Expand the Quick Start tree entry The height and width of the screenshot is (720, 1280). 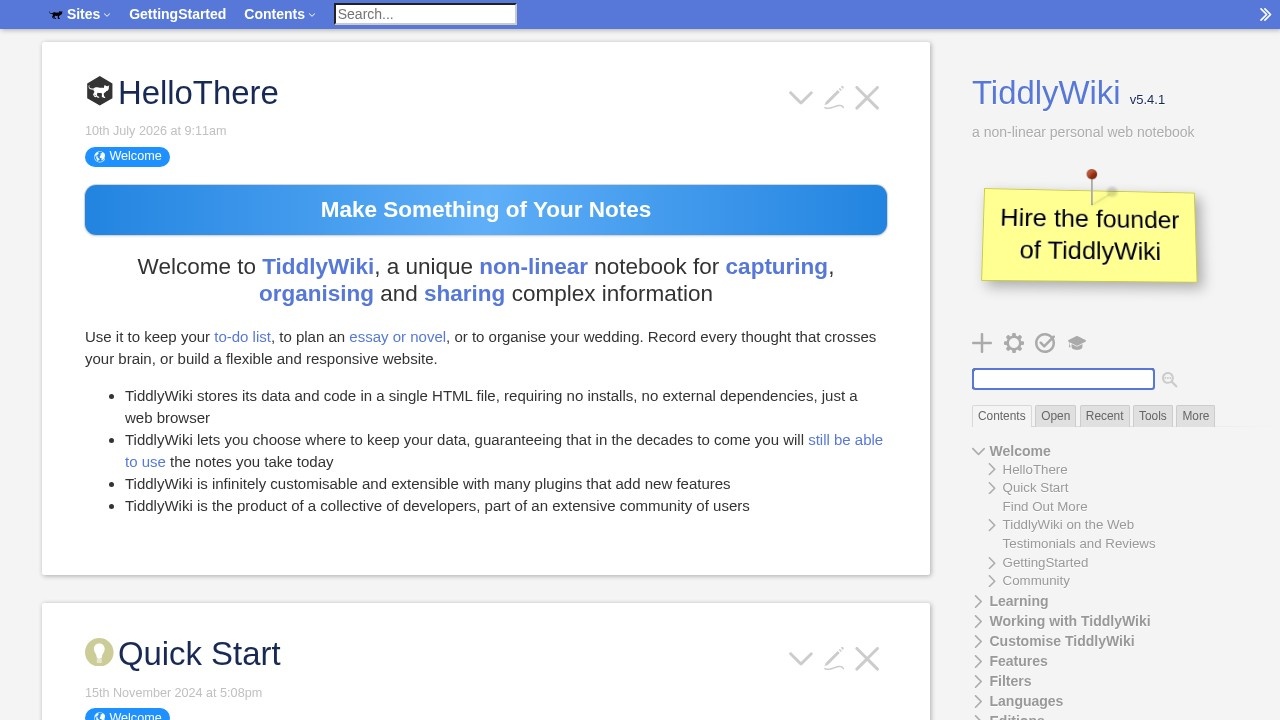(992, 488)
